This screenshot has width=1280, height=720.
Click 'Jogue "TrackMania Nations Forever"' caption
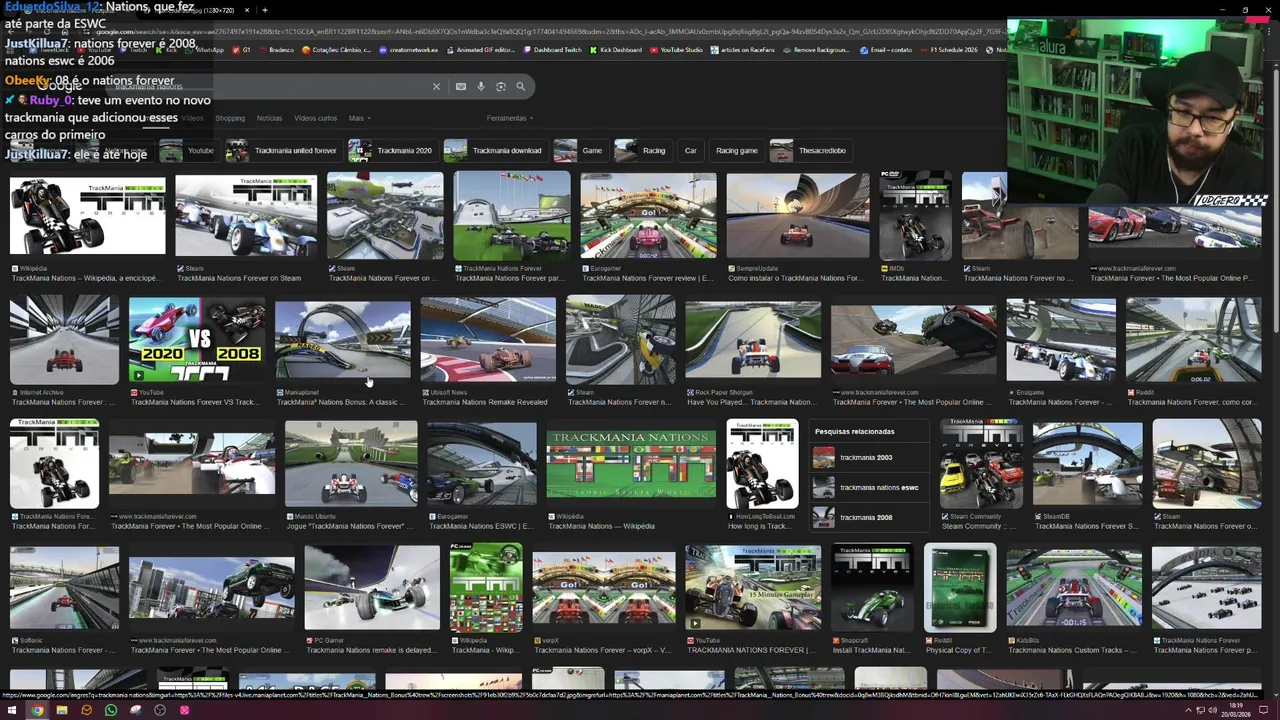click(350, 526)
